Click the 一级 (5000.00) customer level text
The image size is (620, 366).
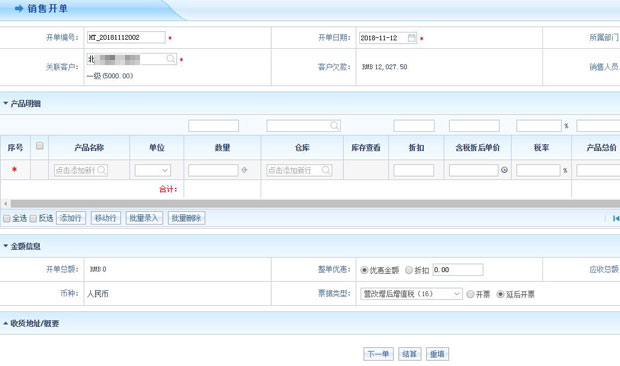click(110, 76)
